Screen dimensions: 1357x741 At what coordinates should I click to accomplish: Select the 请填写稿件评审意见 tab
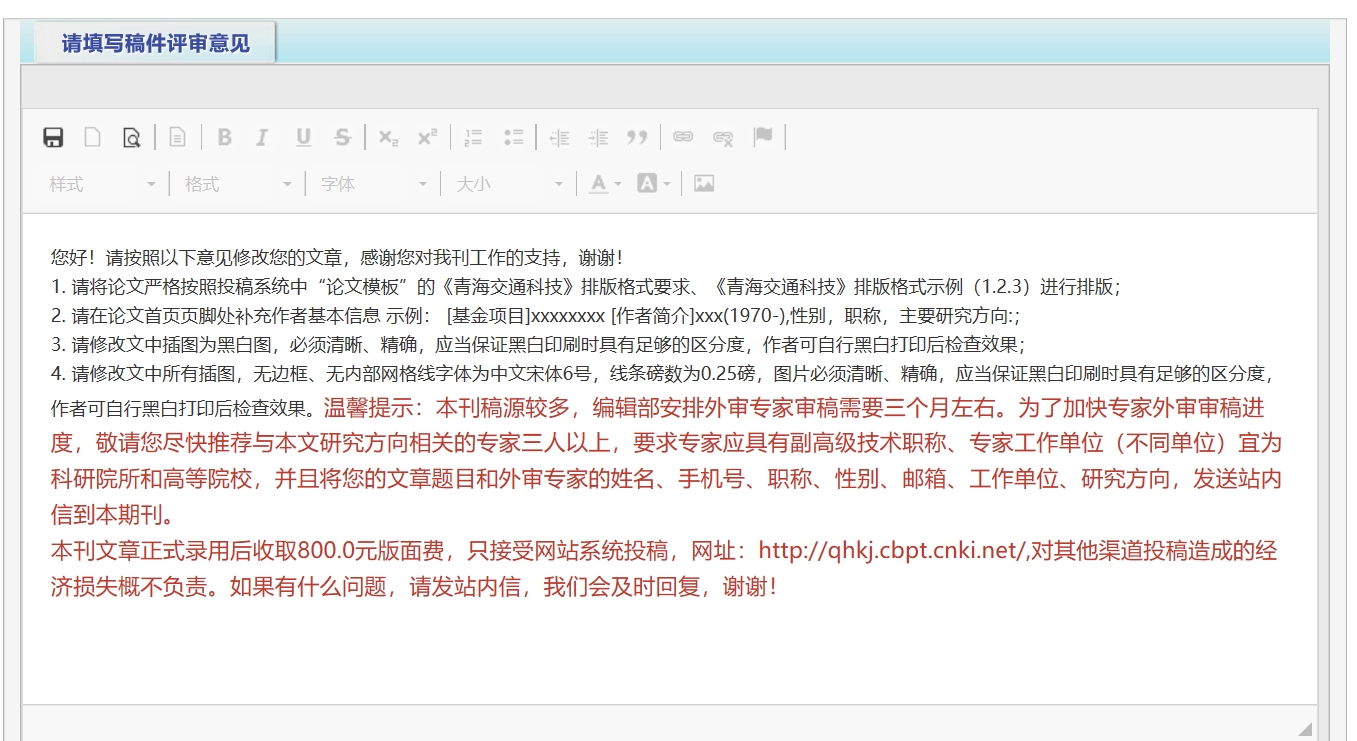(155, 44)
